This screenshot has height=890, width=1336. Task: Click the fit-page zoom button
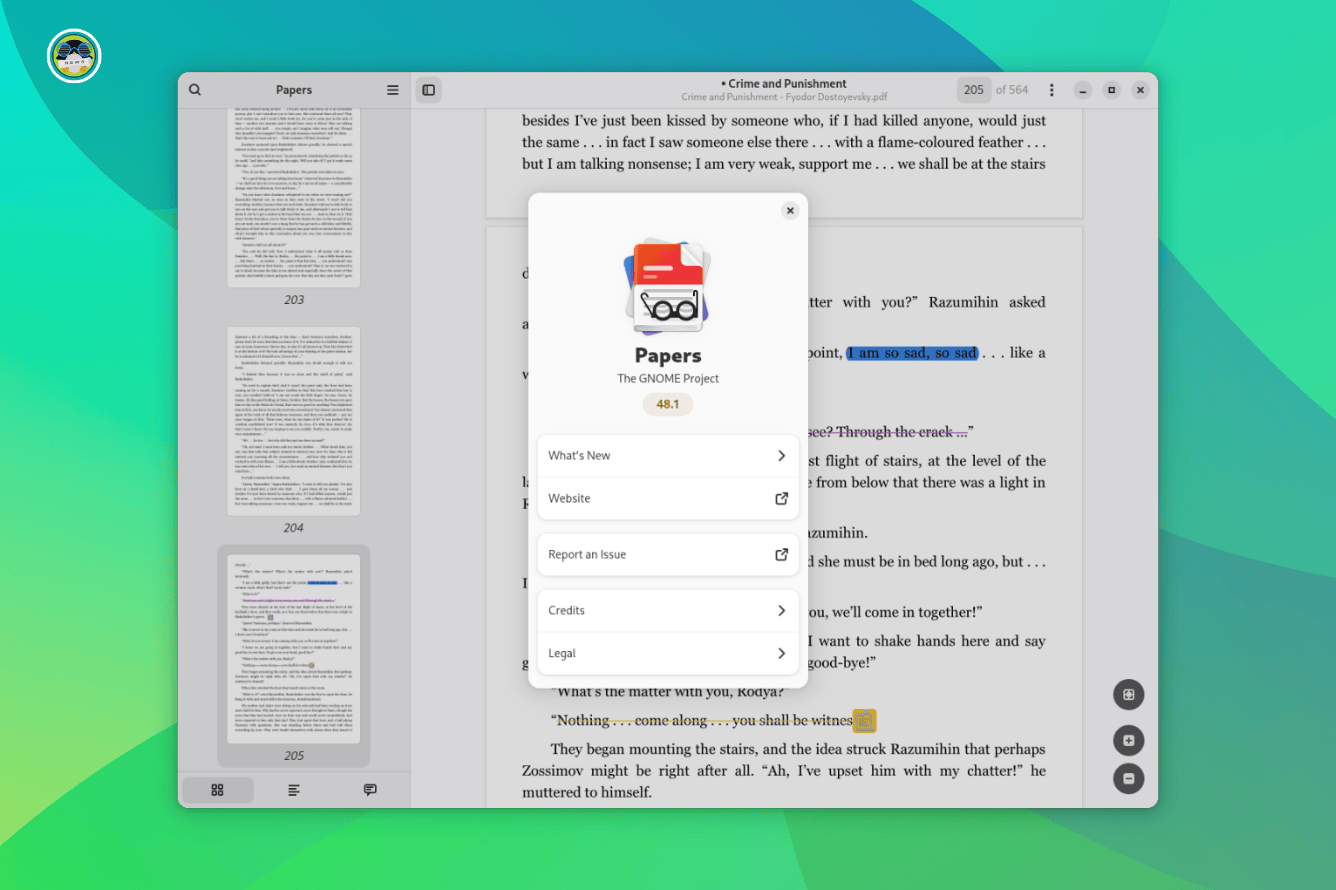1128,695
